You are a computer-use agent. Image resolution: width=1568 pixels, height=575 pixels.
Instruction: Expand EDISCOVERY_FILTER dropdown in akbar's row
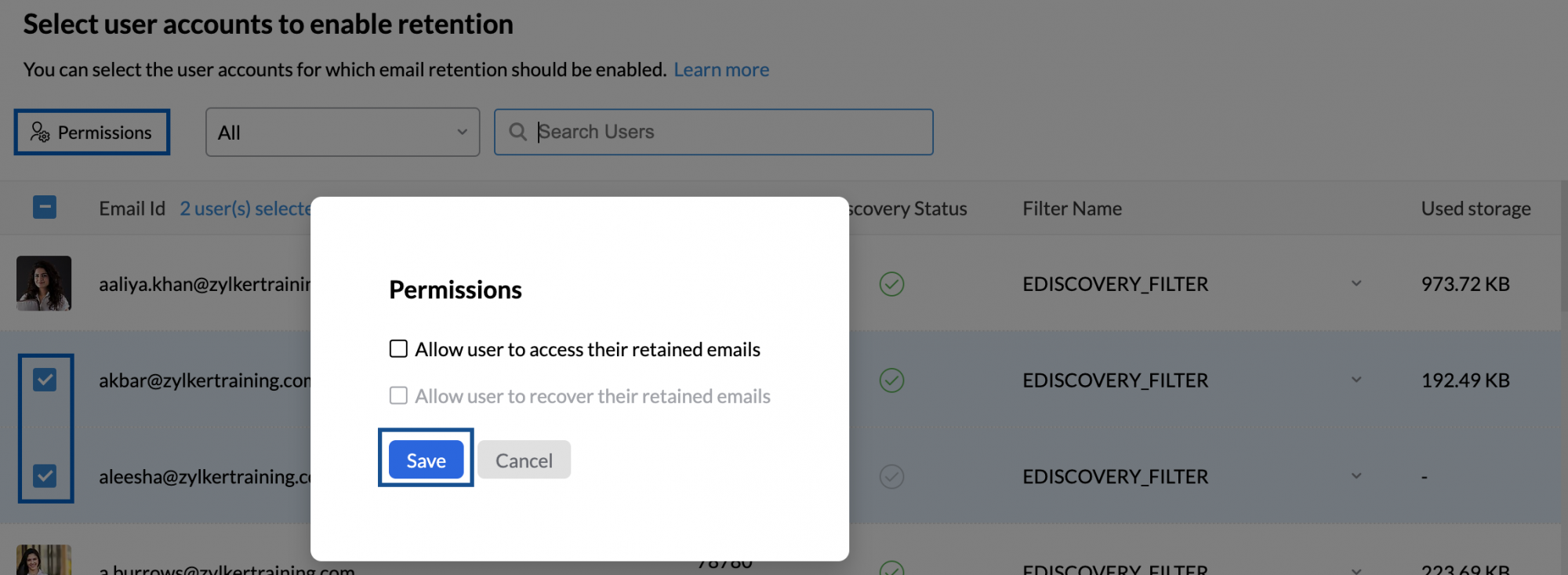(1356, 380)
